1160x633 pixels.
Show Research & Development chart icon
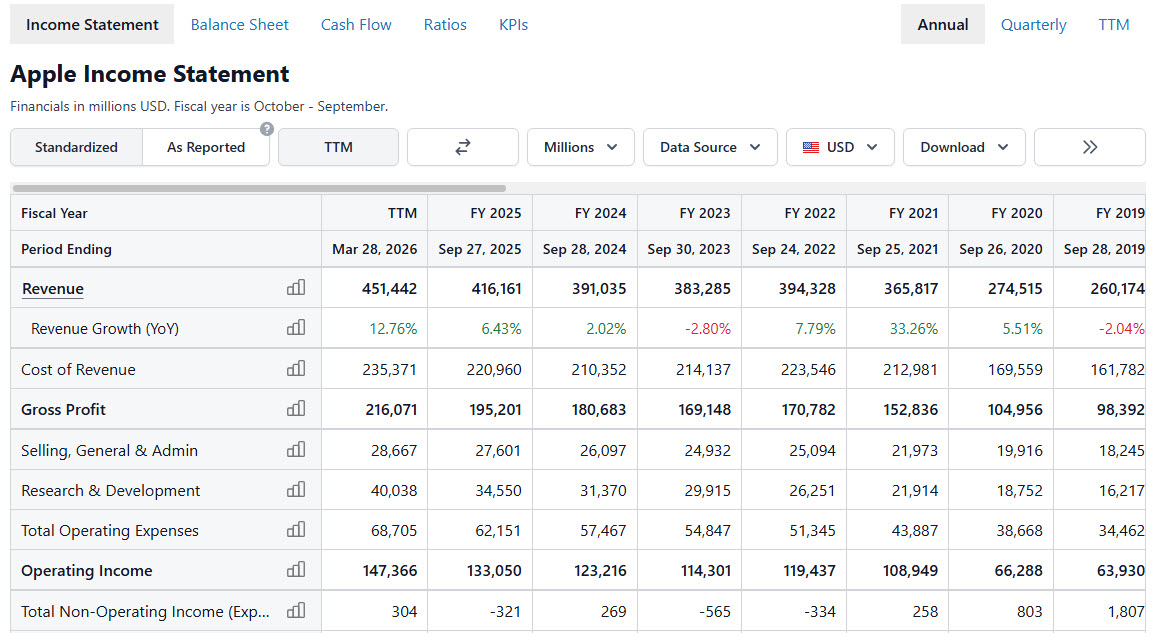tap(296, 490)
